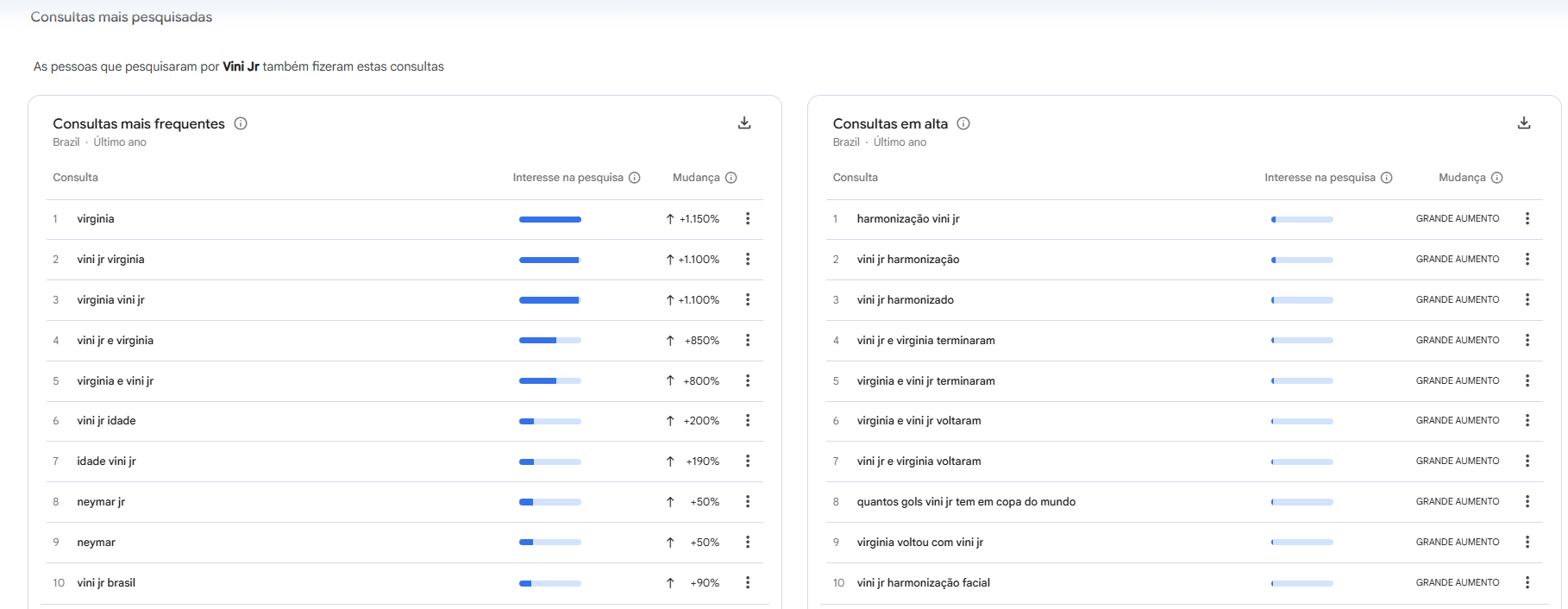This screenshot has height=609, width=1568.
Task: Open more options for vini jr e virginia row
Action: pos(748,340)
